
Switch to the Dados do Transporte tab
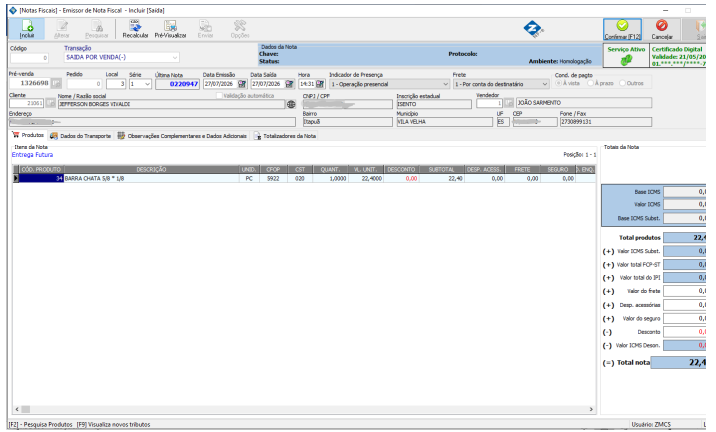80,136
